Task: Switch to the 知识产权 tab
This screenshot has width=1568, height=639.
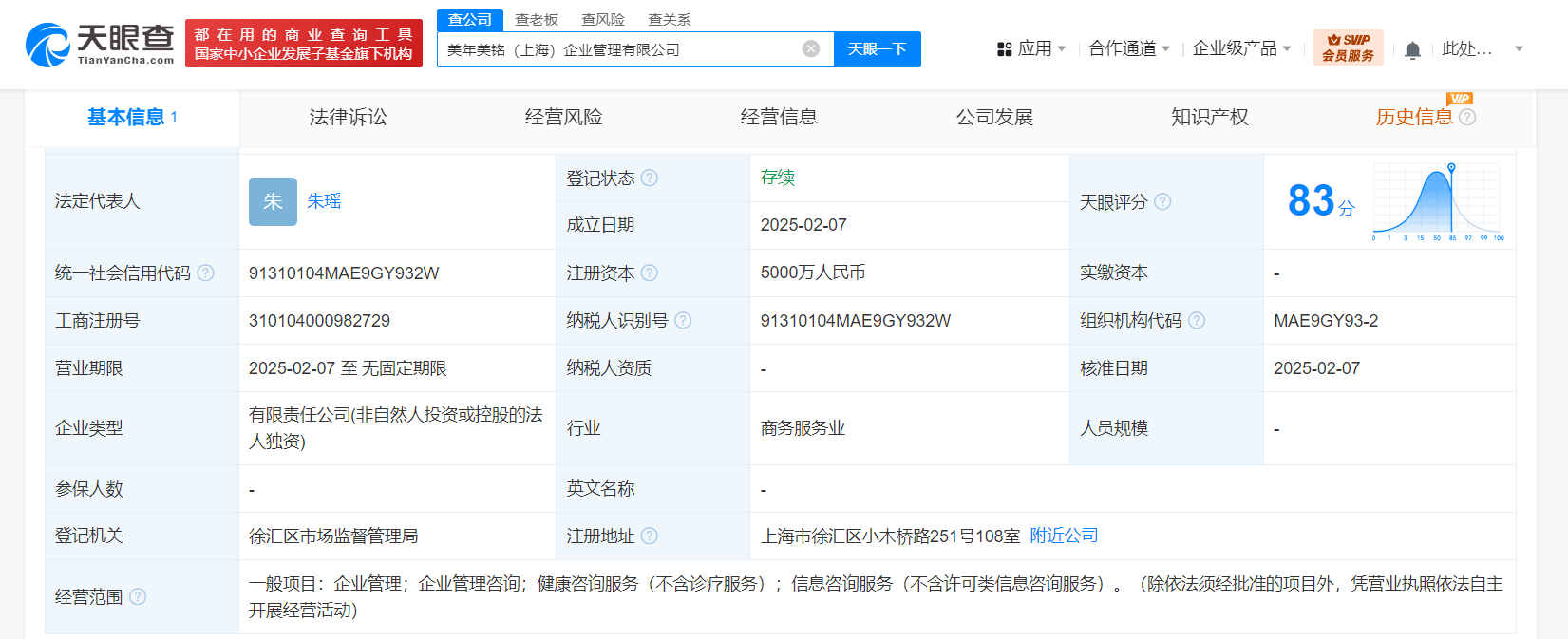Action: pos(1210,117)
